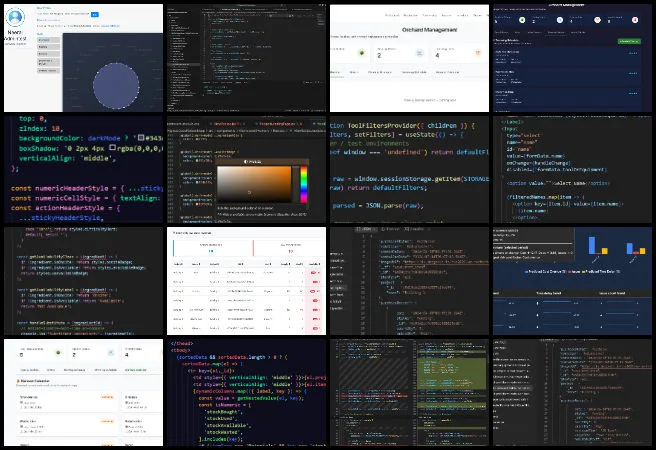Open the code editor thumbnail with file explorer tree
The image size is (656, 450).
(246, 58)
